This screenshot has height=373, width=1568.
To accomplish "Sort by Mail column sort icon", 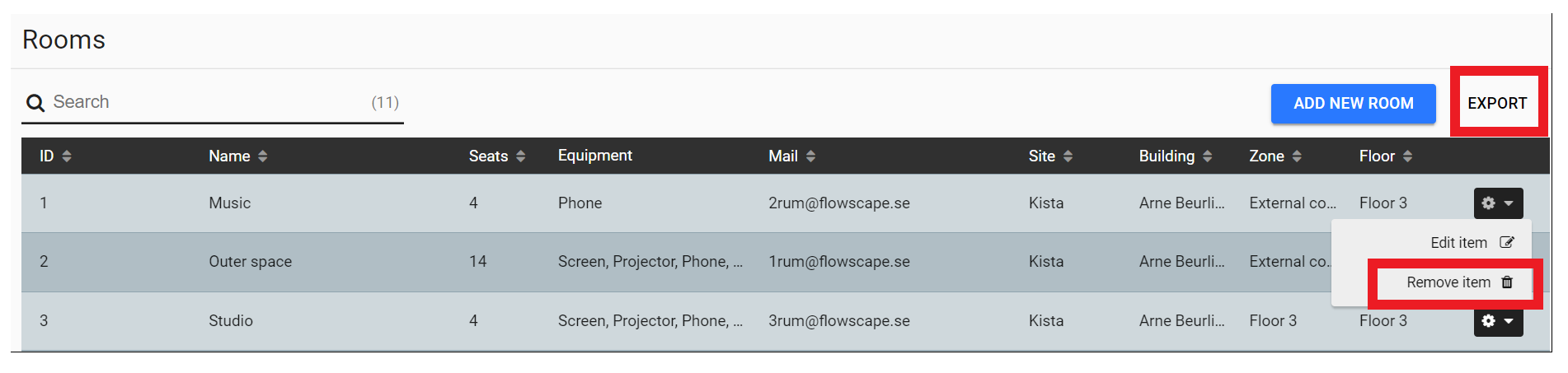I will tap(810, 156).
